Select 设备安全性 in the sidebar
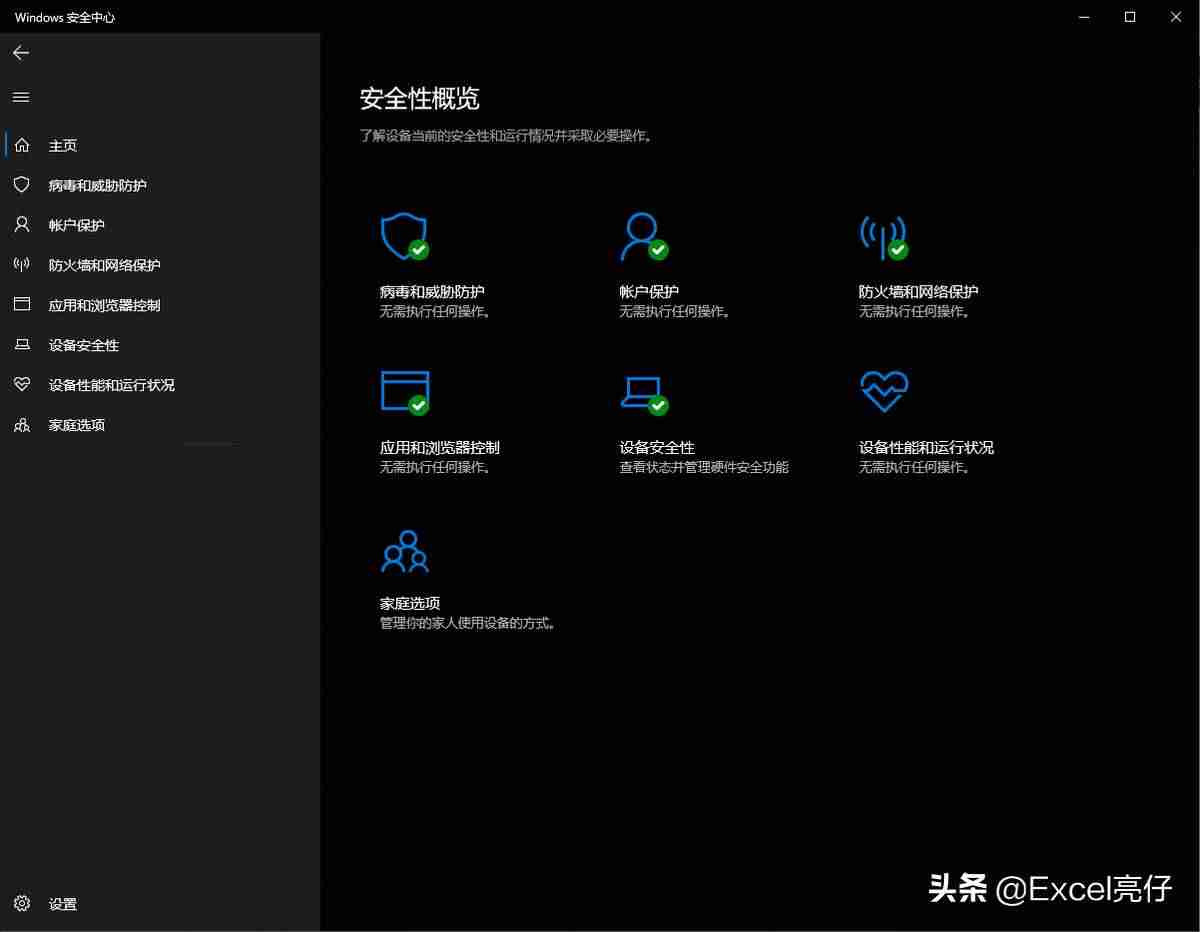The height and width of the screenshot is (932, 1200). click(x=84, y=345)
